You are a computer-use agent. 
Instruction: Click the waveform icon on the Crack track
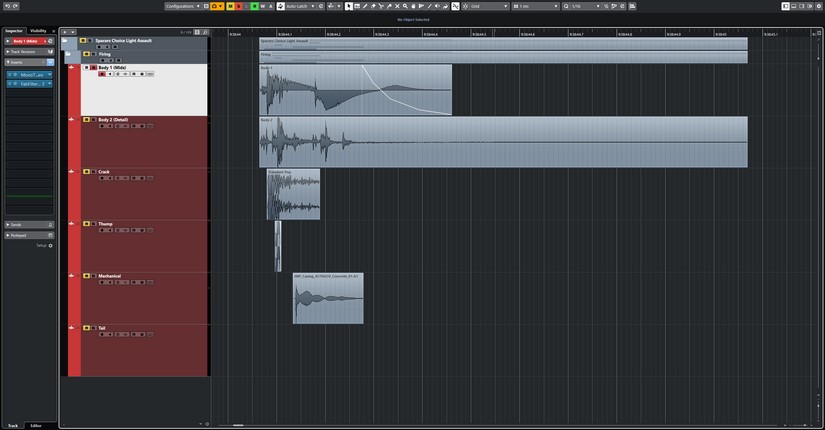click(x=72, y=172)
